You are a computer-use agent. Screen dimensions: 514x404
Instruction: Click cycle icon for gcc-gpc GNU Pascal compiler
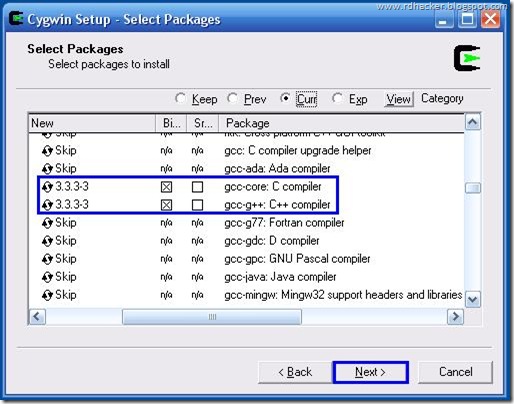click(47, 259)
